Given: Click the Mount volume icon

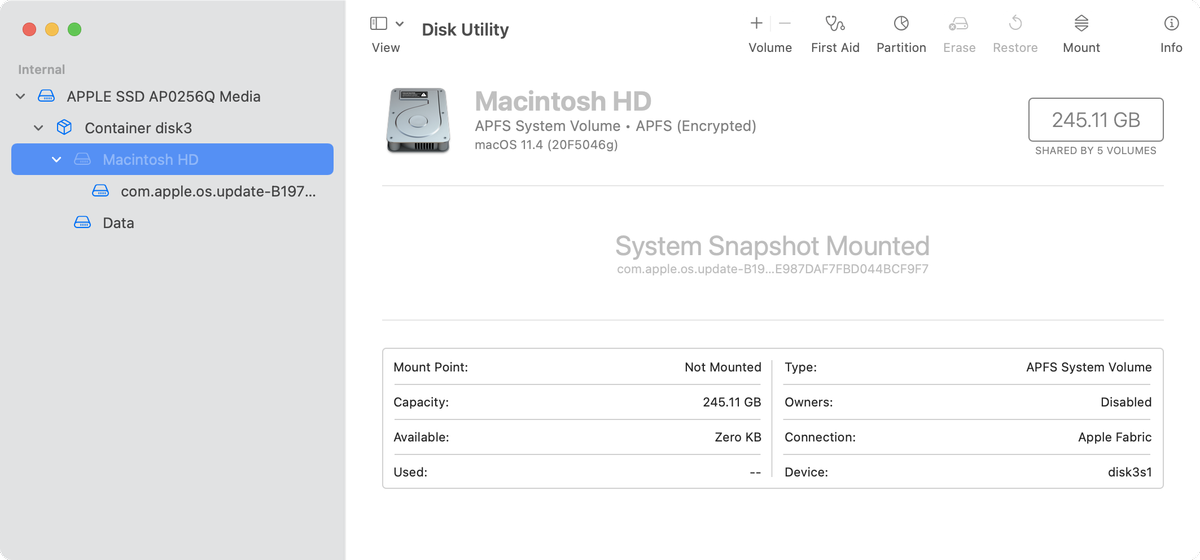Looking at the screenshot, I should click(x=1081, y=24).
